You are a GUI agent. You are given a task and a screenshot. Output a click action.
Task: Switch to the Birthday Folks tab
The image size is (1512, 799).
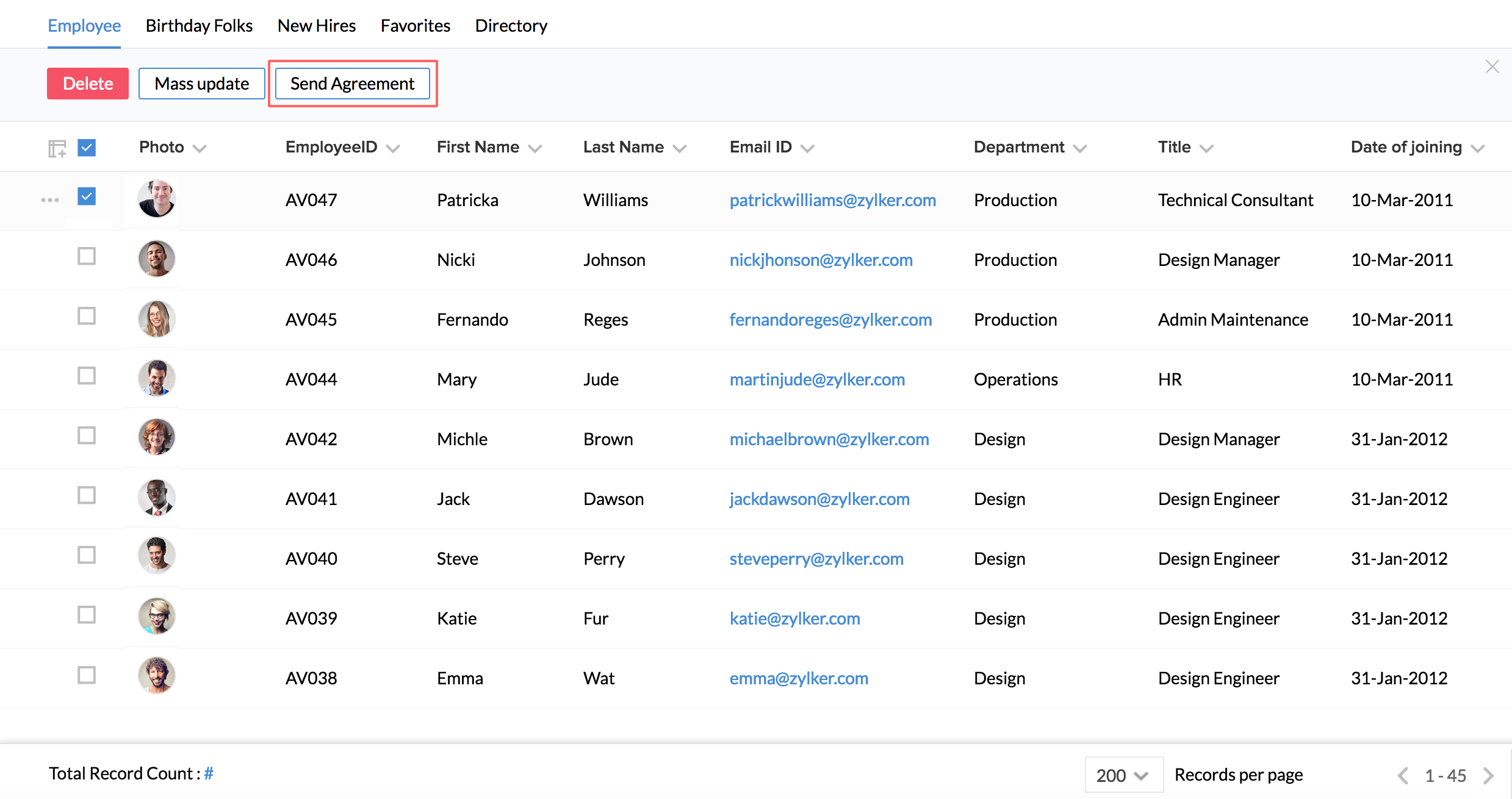pyautogui.click(x=199, y=26)
